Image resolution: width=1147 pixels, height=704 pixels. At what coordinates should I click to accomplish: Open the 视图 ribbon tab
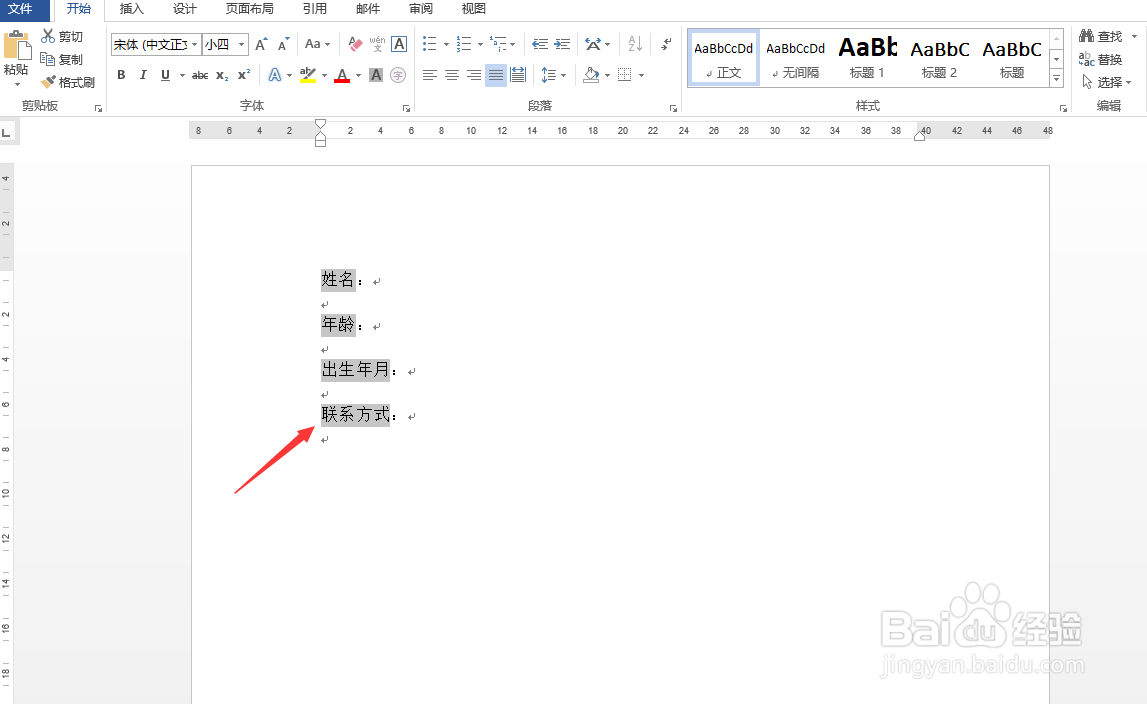[473, 10]
